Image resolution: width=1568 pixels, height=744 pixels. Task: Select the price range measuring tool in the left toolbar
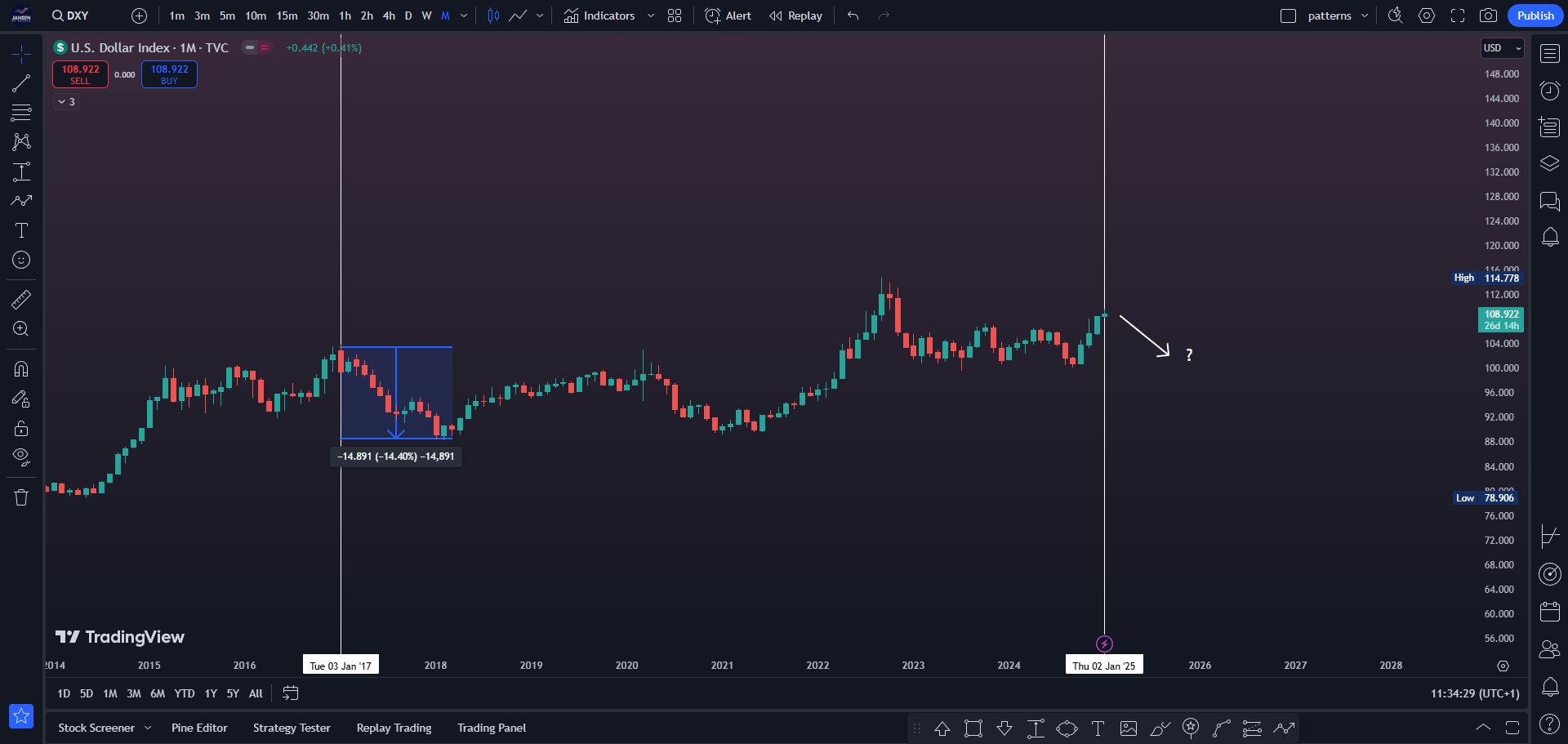pos(21,172)
